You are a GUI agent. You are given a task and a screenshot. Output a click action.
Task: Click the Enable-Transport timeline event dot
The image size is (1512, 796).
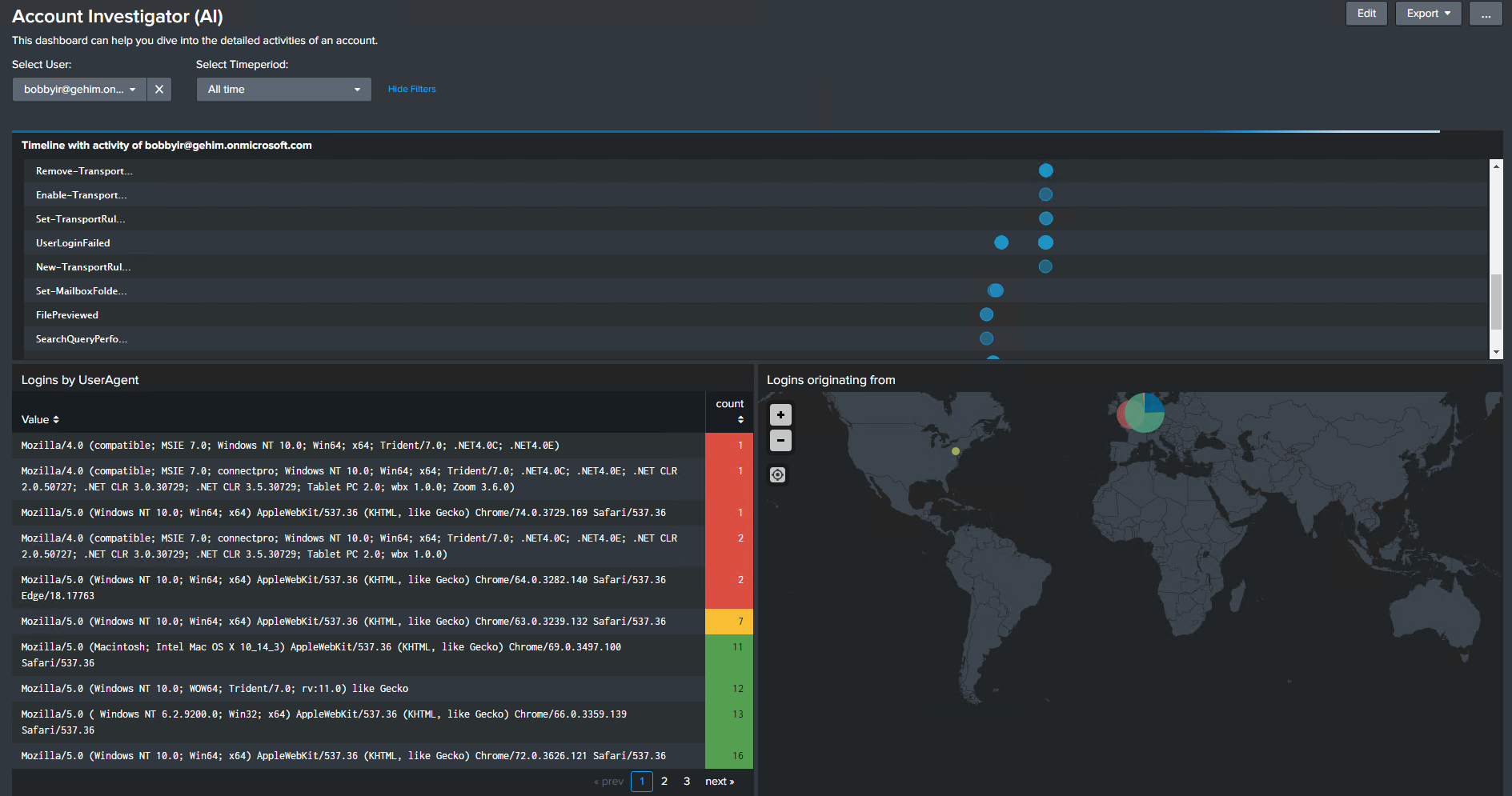click(x=1045, y=194)
